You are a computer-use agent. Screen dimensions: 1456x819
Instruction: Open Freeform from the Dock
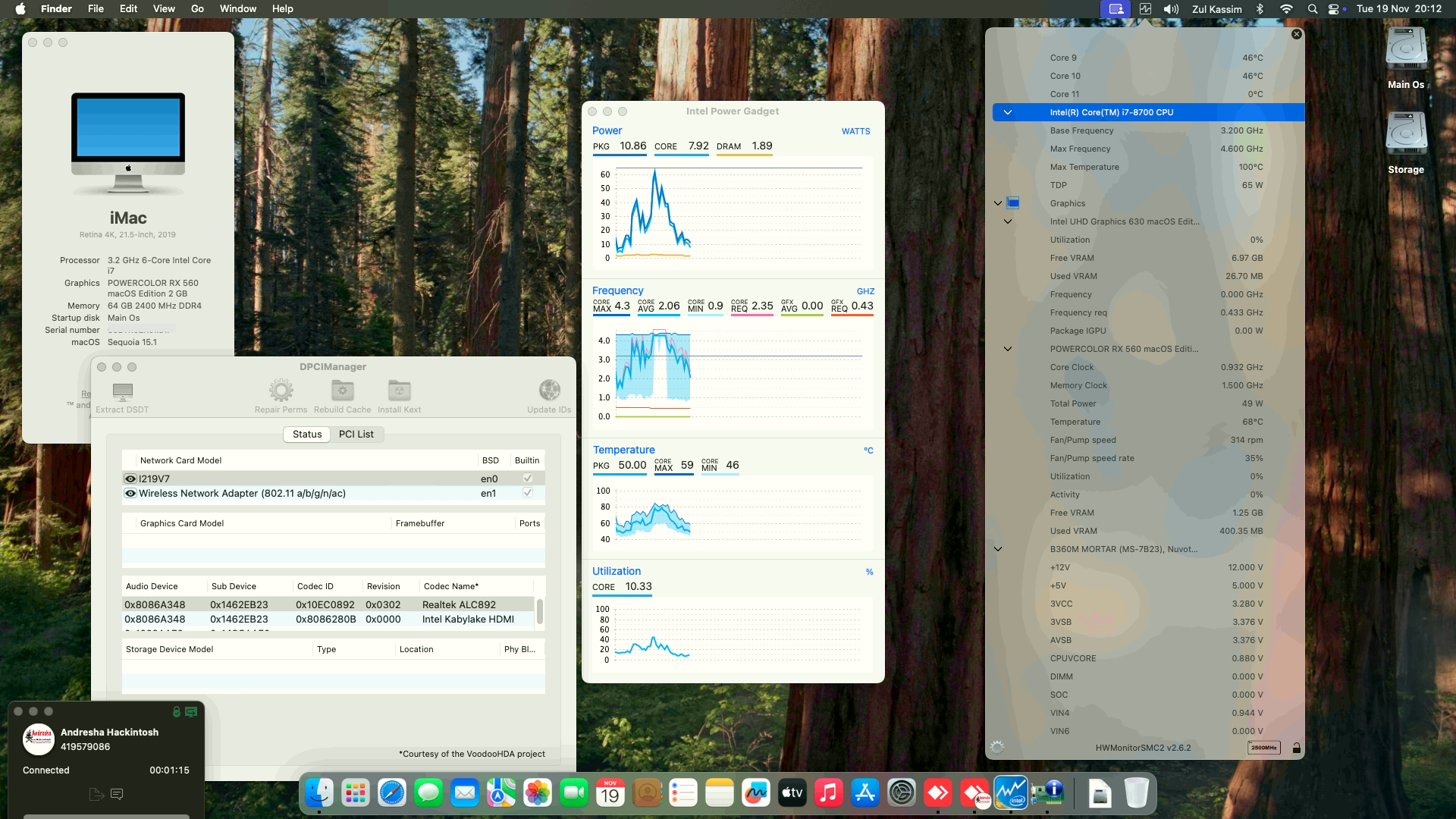[756, 792]
